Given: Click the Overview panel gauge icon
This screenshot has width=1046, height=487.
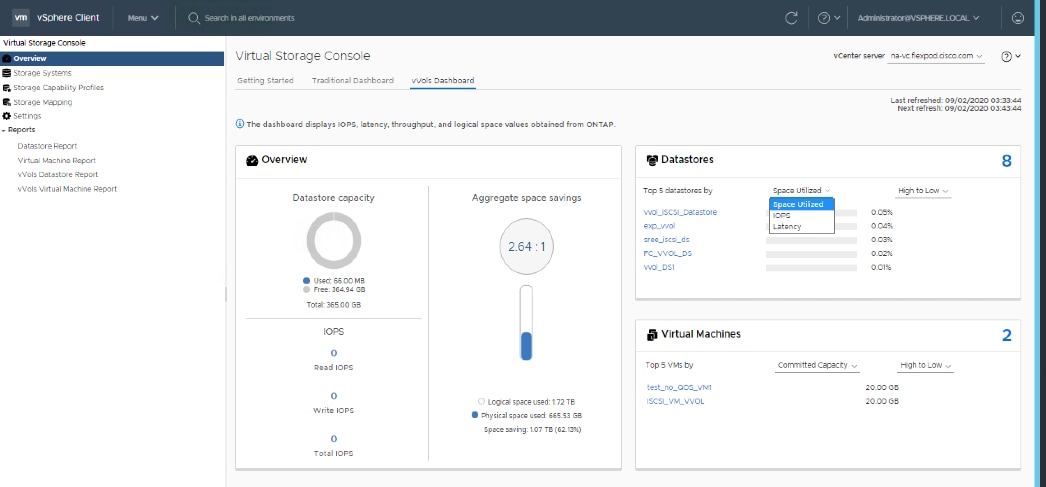Looking at the screenshot, I should click(x=252, y=160).
